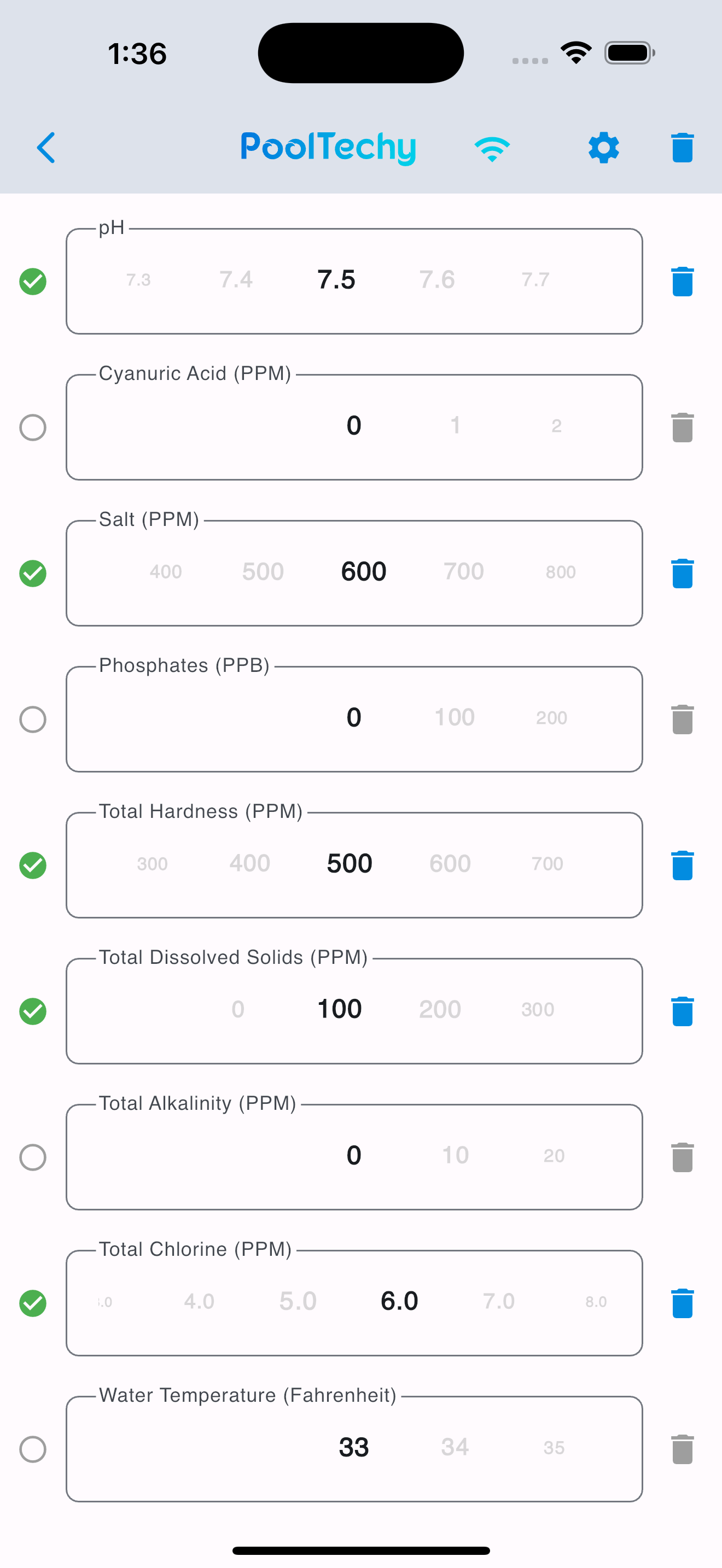Viewport: 722px width, 1568px height.
Task: Select 34 in Water Temperature picker
Action: [455, 1447]
